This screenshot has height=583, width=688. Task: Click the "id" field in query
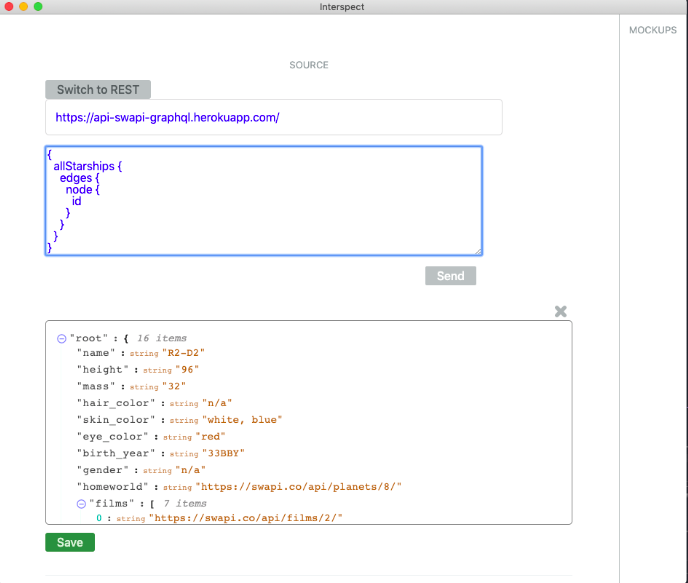77,201
